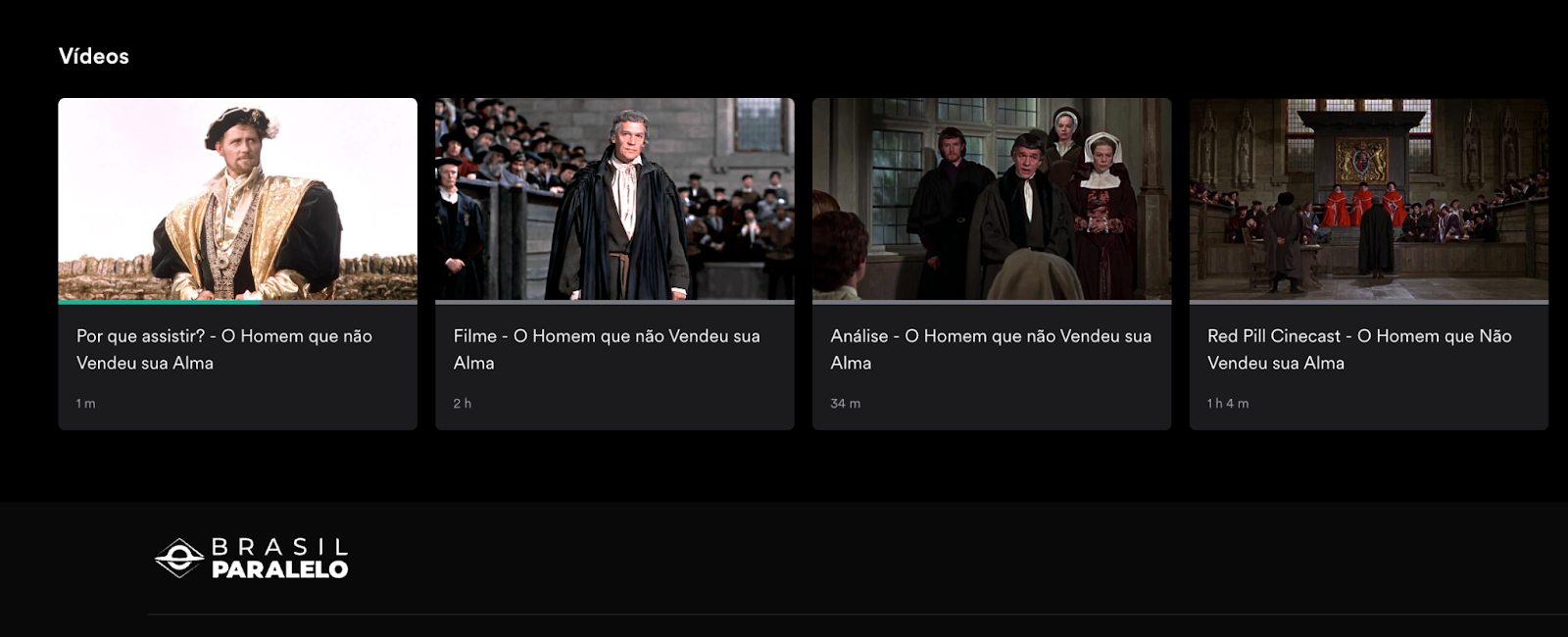Open the 'Análise' video thumbnail image

tap(992, 199)
